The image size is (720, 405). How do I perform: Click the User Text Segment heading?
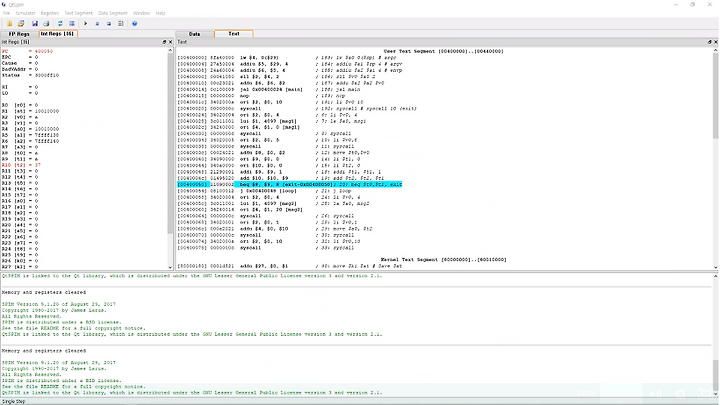point(443,51)
